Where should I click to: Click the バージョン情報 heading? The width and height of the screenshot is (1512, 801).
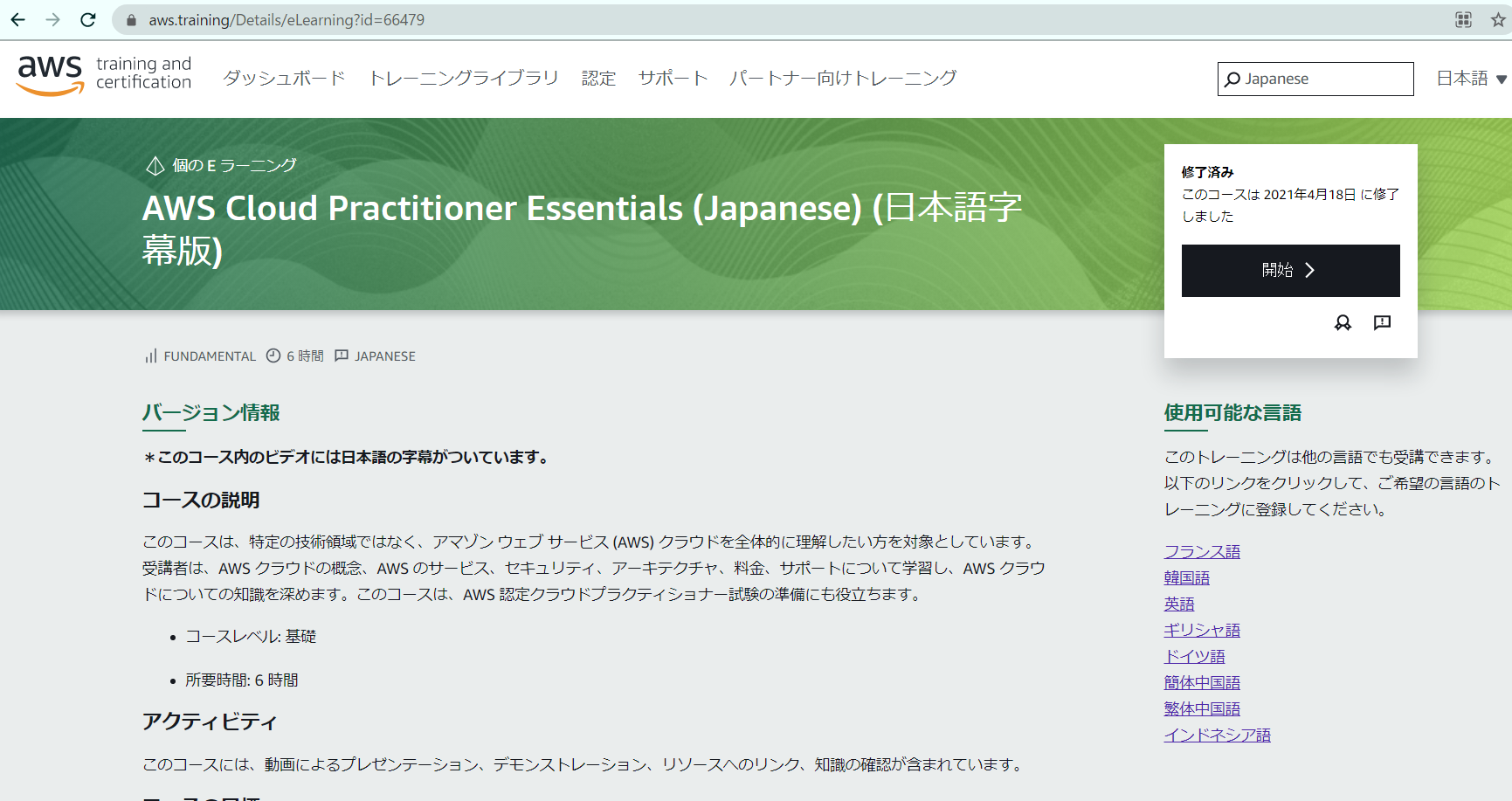211,412
